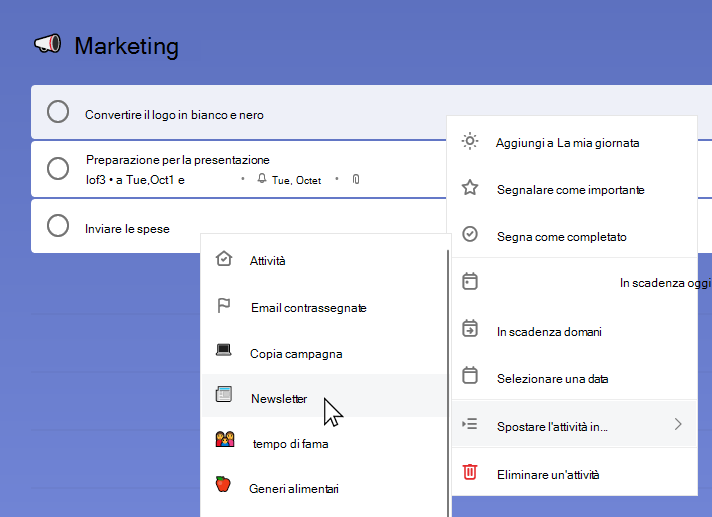This screenshot has height=517, width=712.
Task: Click the megaphone icon beside Marketing
Action: point(48,44)
